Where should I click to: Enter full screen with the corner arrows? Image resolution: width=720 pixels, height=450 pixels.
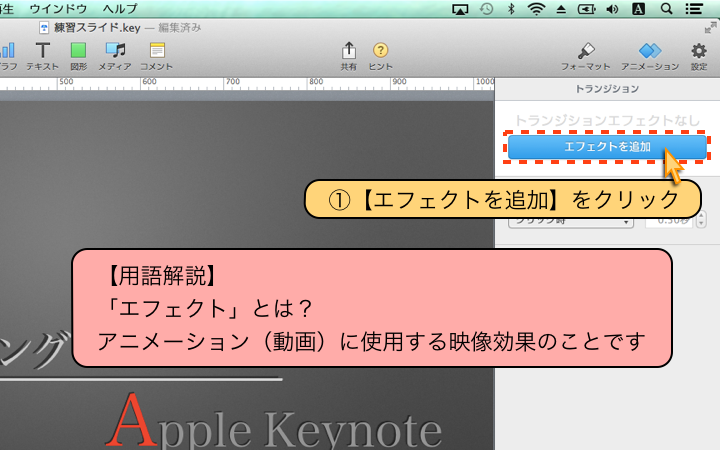pos(710,28)
